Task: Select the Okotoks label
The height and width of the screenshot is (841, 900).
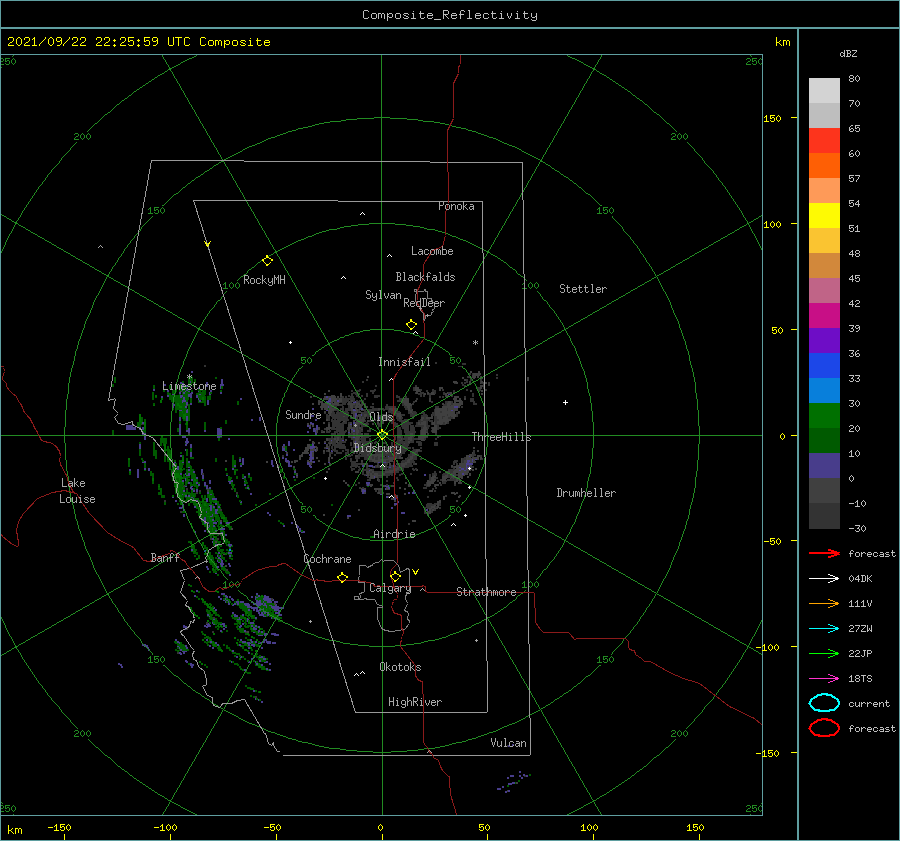Action: pos(400,667)
